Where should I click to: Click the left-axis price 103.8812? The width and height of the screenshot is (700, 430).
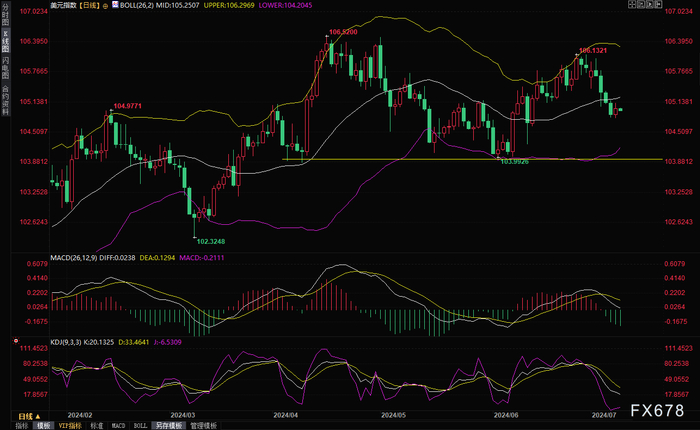pyautogui.click(x=33, y=162)
